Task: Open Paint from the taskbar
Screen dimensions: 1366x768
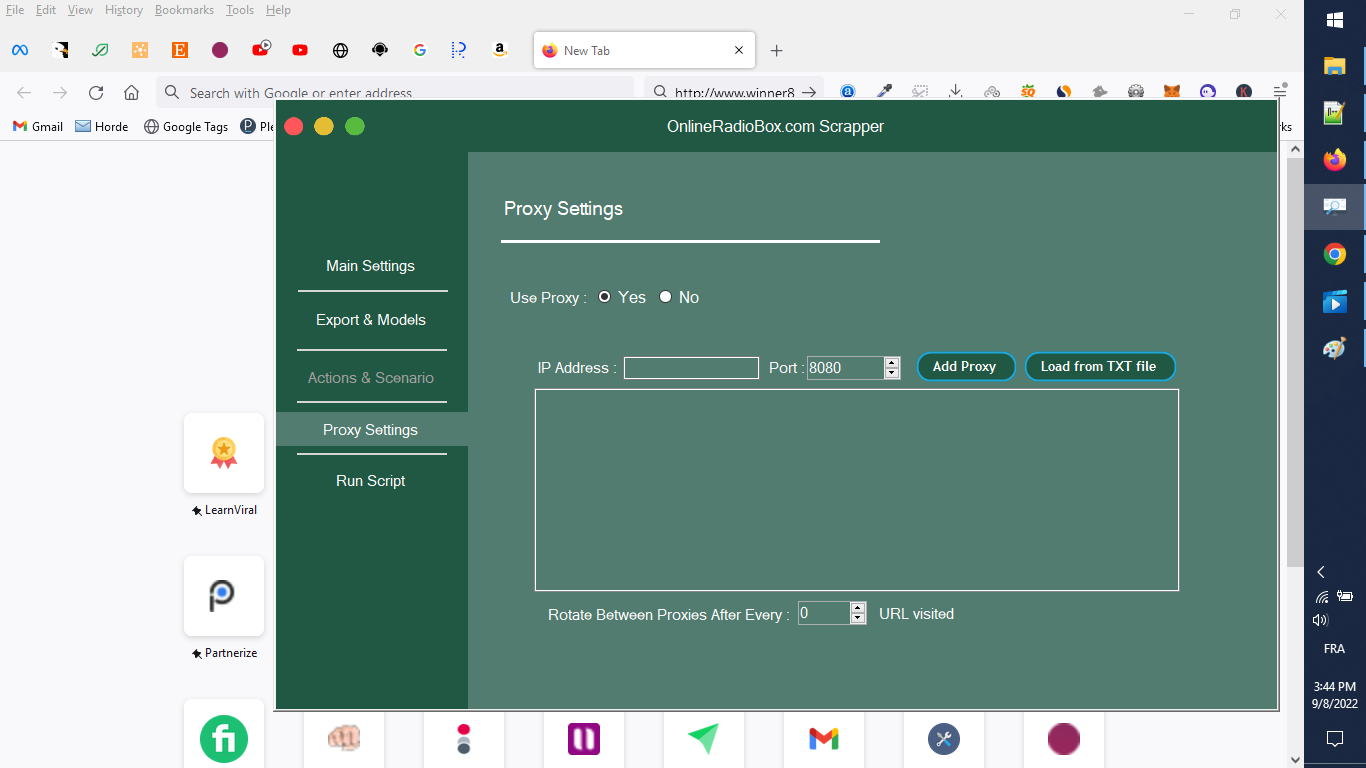Action: (x=1335, y=348)
